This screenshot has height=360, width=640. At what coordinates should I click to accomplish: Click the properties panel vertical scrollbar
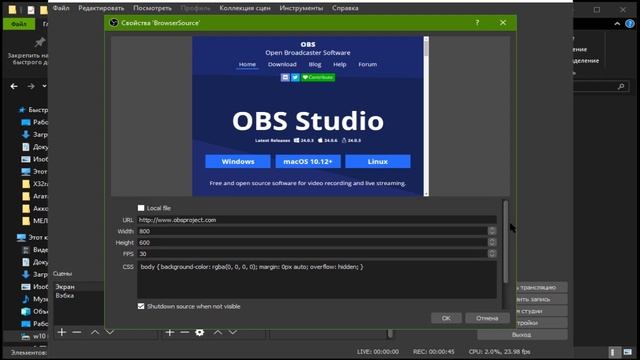coord(506,242)
